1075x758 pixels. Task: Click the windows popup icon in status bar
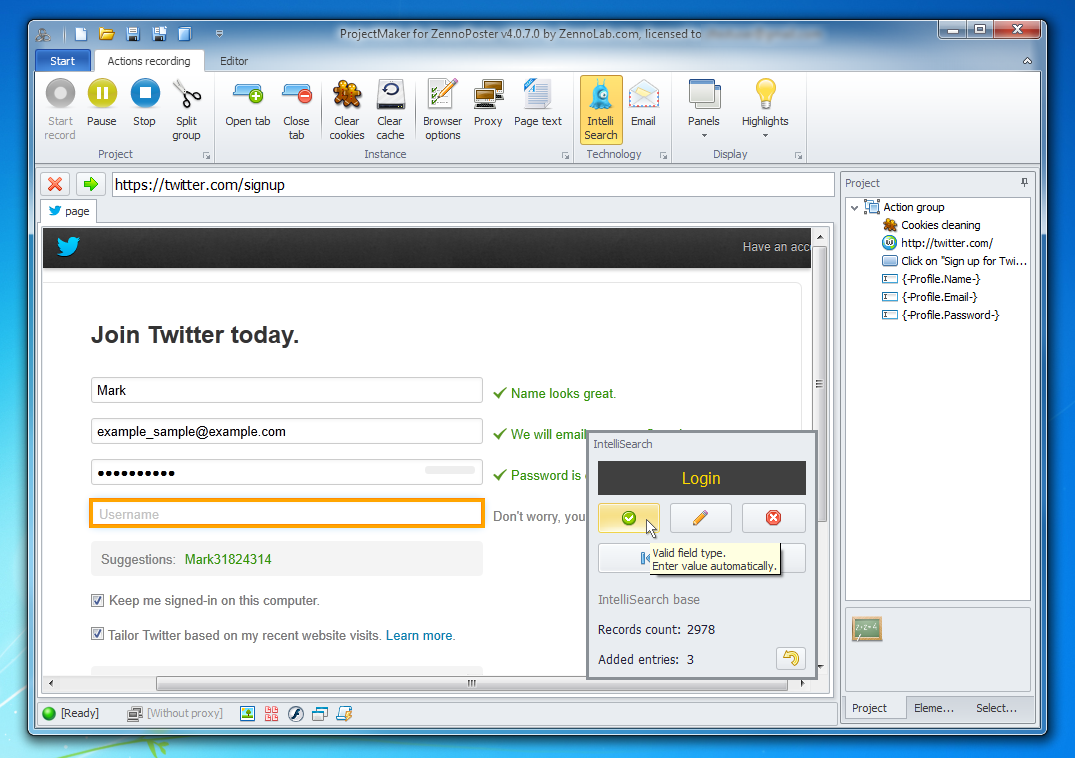point(319,713)
